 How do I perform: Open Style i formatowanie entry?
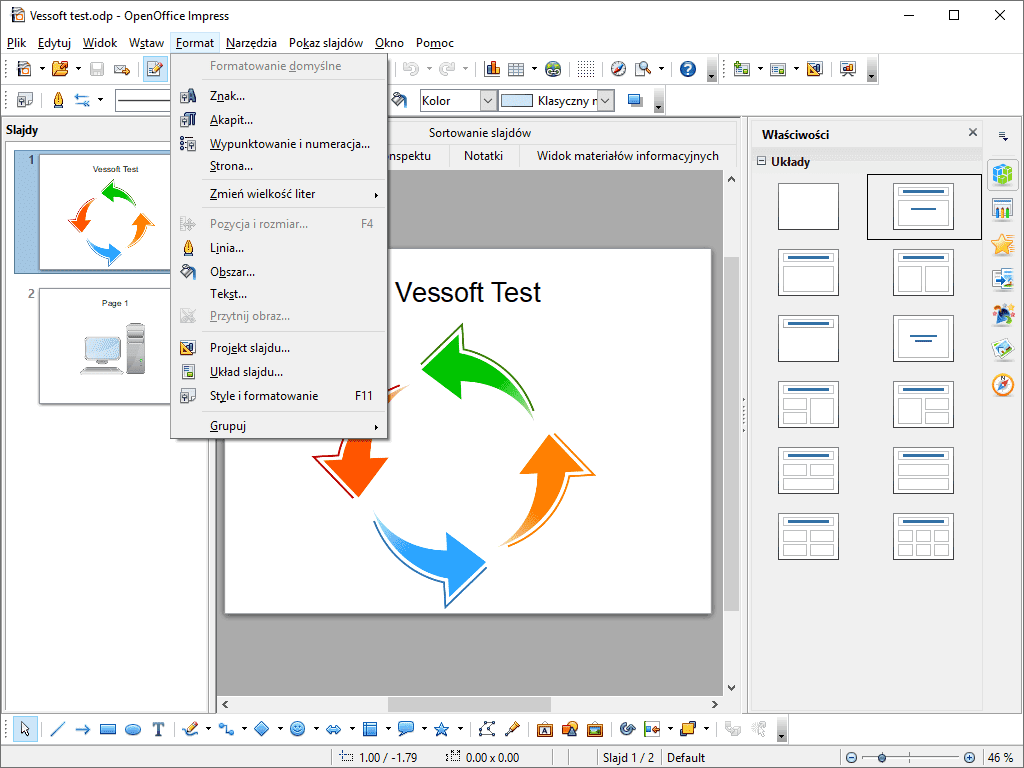pyautogui.click(x=278, y=396)
